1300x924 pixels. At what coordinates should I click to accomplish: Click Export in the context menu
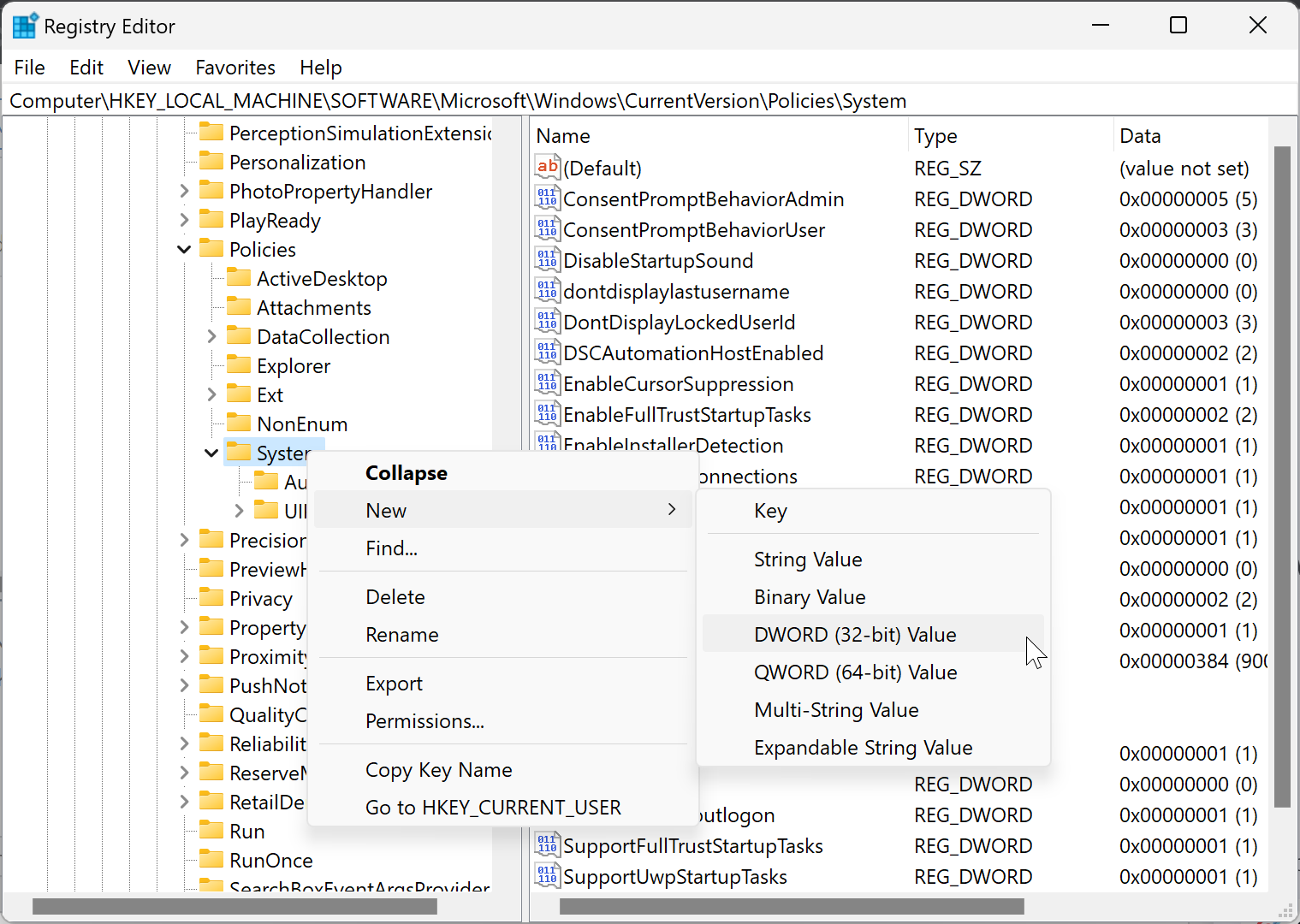coord(502,683)
